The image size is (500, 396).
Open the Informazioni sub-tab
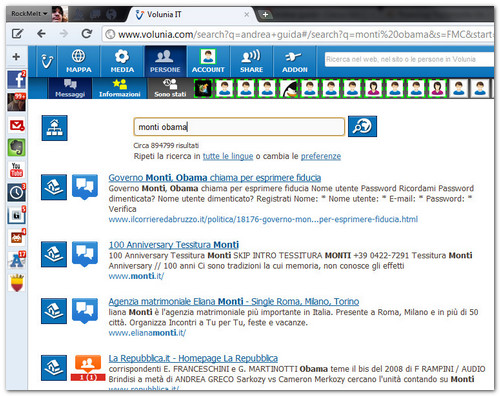tap(119, 88)
